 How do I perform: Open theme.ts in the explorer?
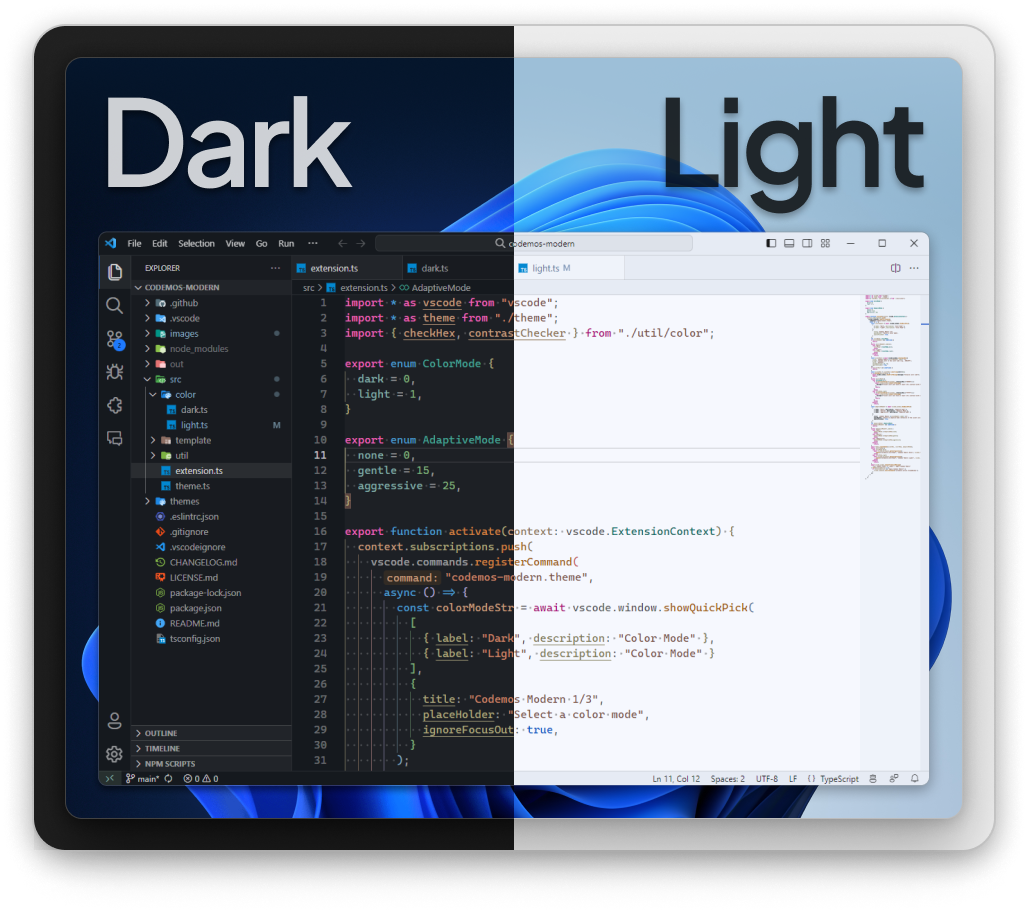pyautogui.click(x=211, y=486)
